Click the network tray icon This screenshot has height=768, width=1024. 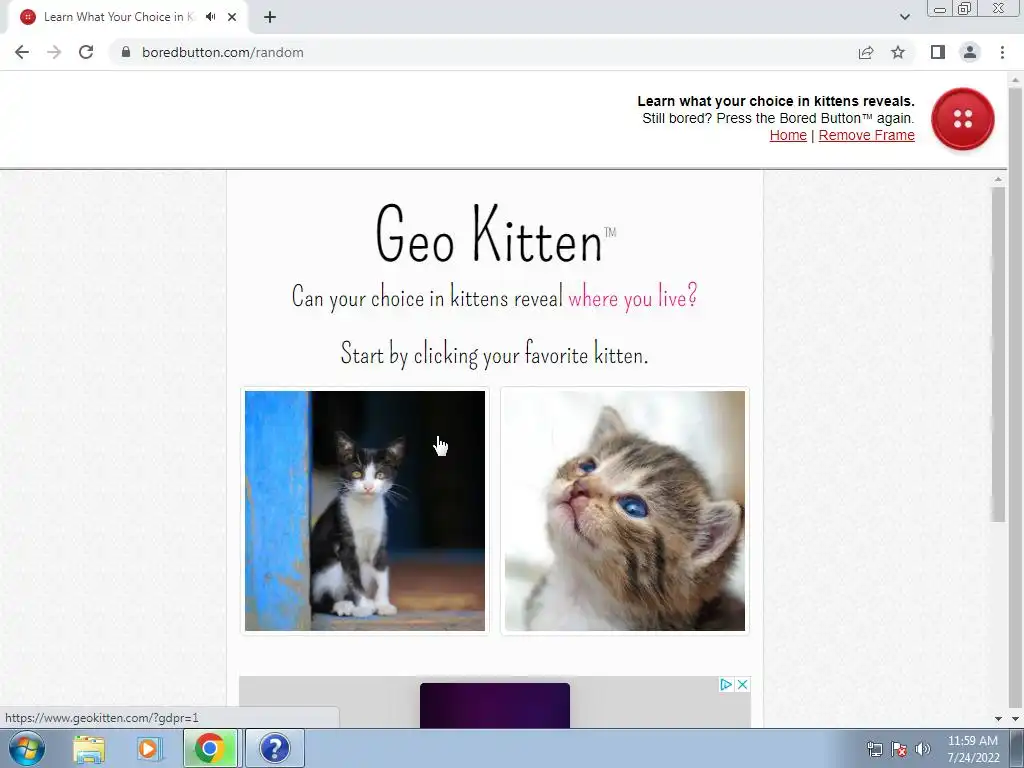874,749
